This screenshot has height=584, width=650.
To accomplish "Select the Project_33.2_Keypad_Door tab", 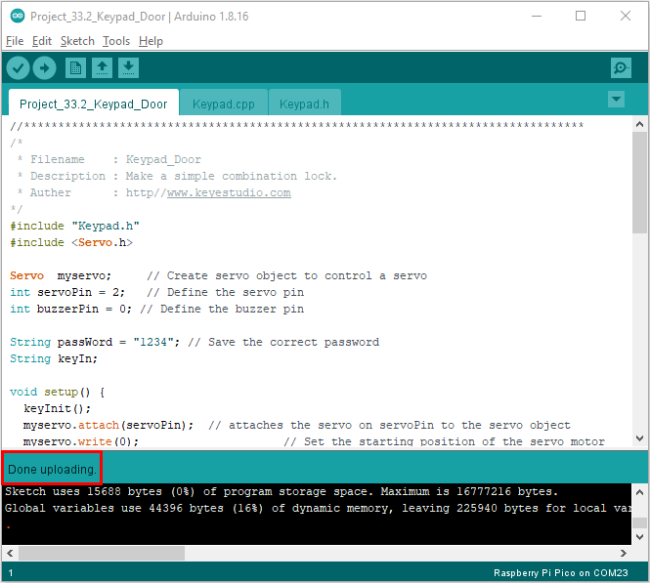I will pyautogui.click(x=93, y=104).
